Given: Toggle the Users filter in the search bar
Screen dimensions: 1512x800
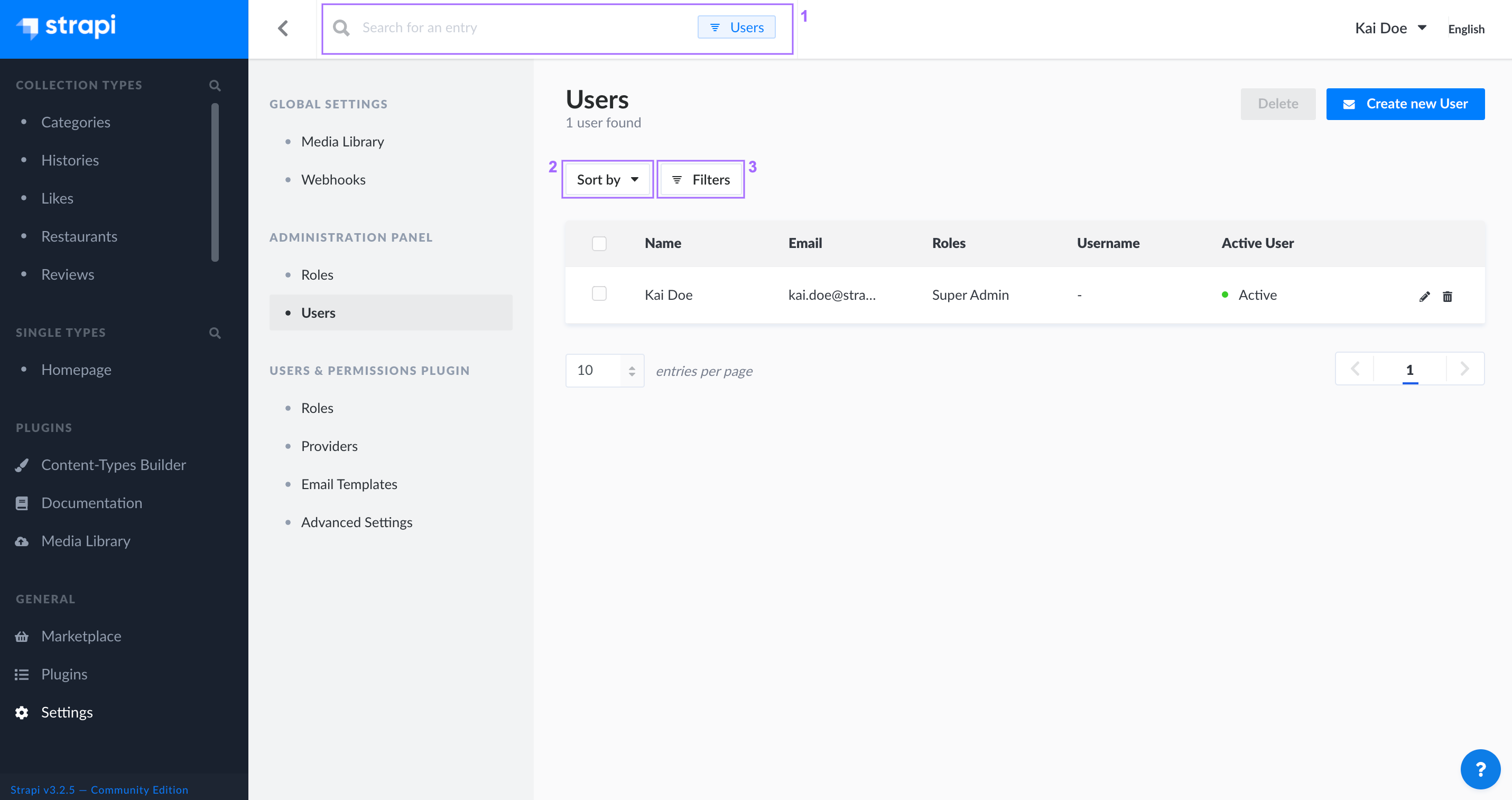Looking at the screenshot, I should point(737,27).
